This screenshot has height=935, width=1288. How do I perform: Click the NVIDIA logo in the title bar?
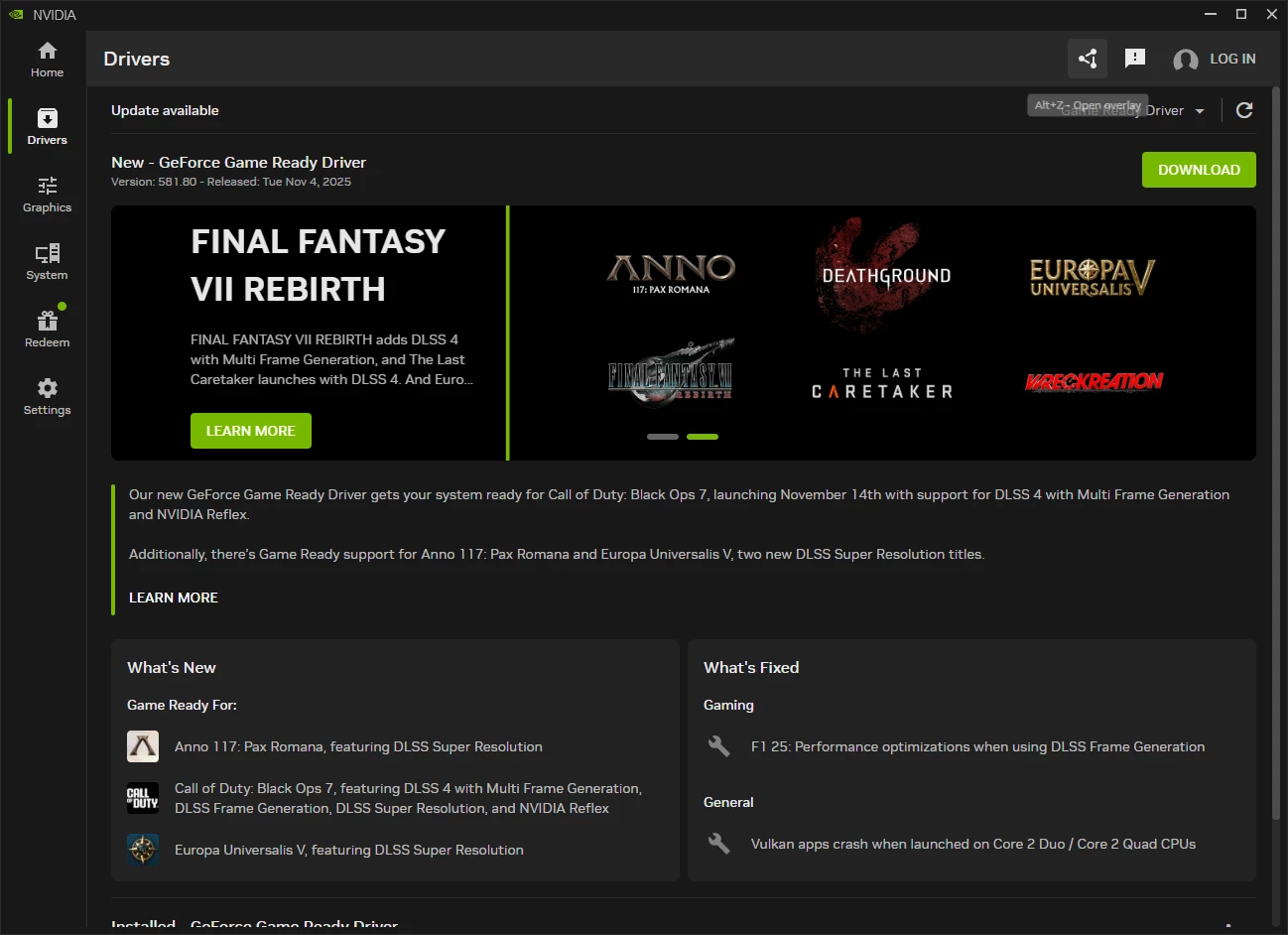point(16,14)
